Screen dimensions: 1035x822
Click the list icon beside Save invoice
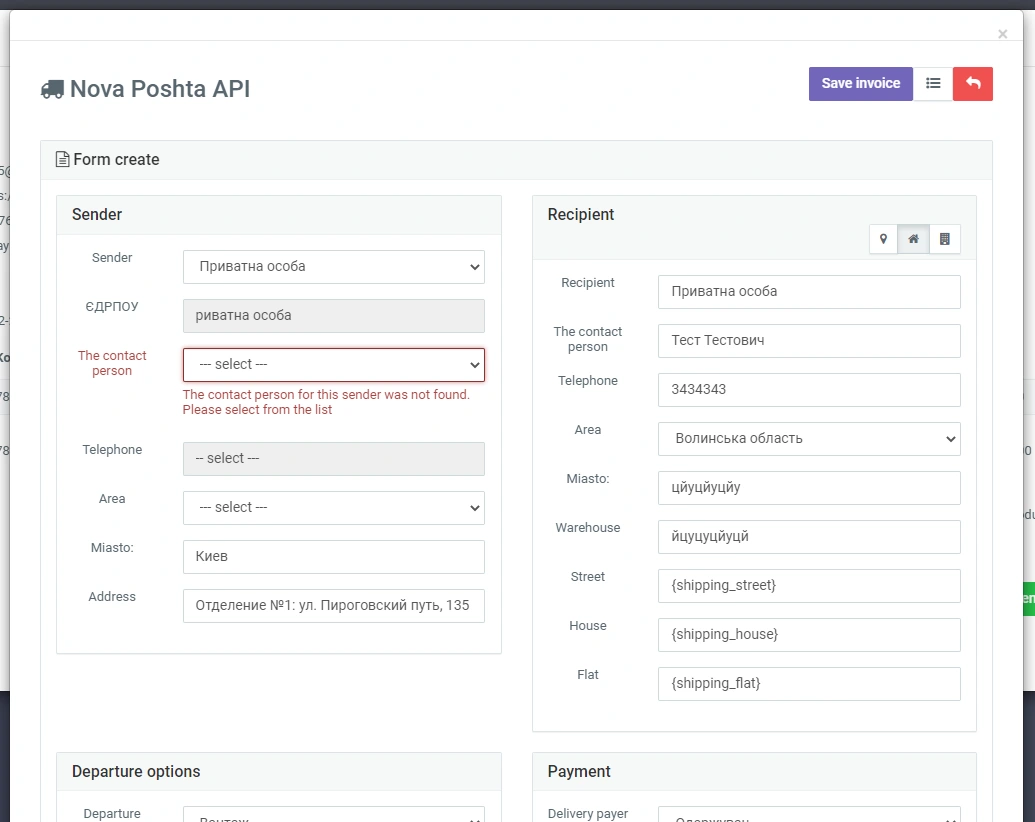coord(933,84)
